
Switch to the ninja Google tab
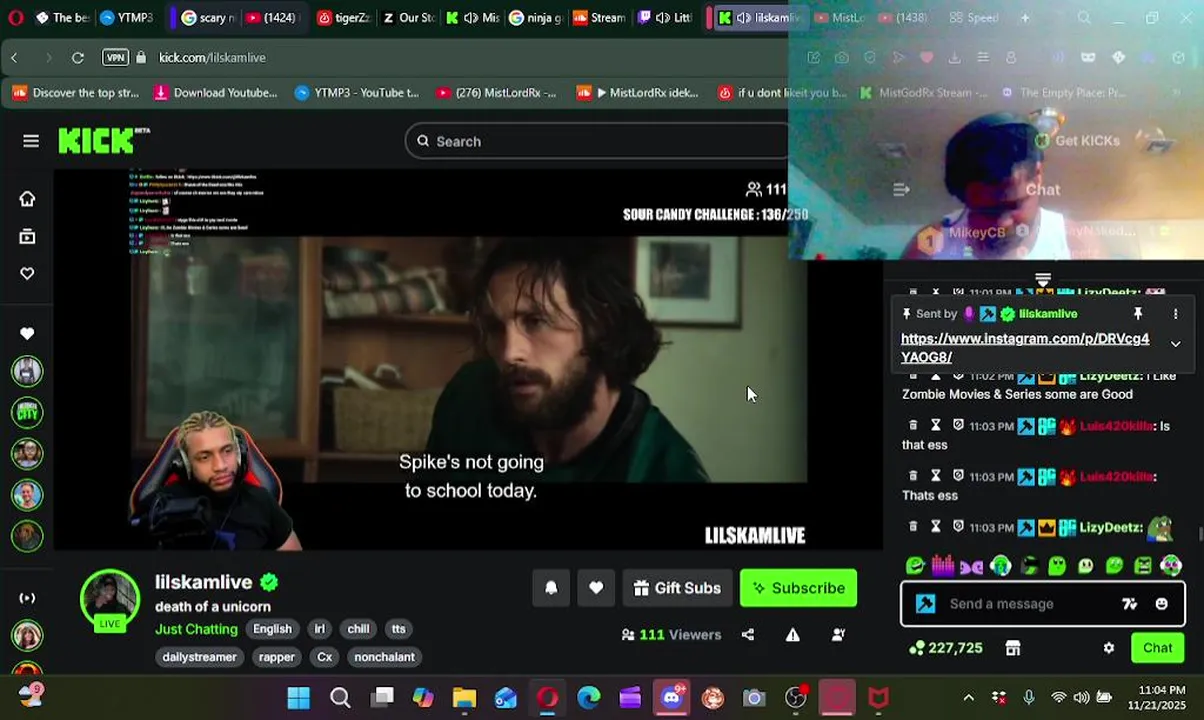pos(536,18)
